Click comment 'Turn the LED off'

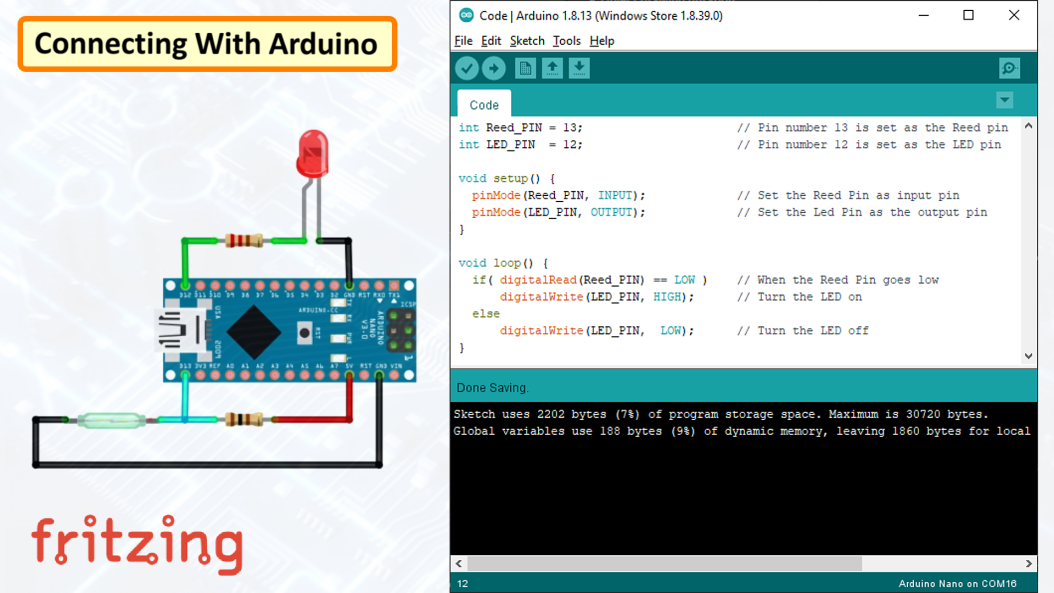coord(803,331)
